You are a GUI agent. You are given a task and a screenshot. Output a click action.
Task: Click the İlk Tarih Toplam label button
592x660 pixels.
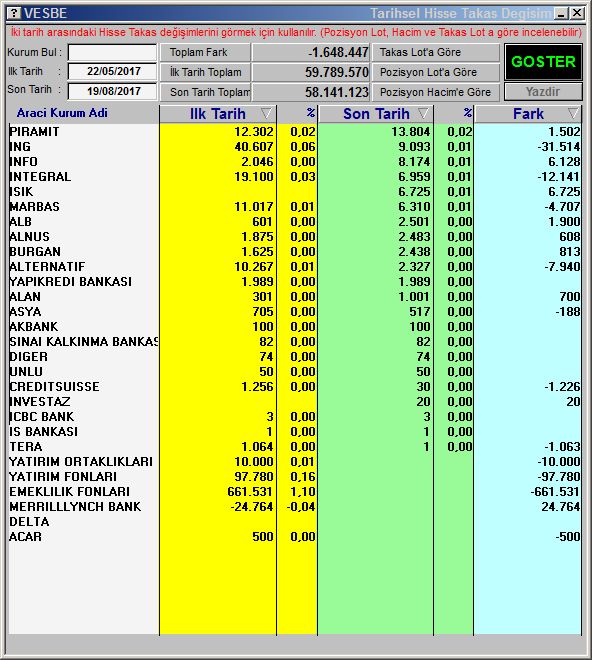(205, 72)
